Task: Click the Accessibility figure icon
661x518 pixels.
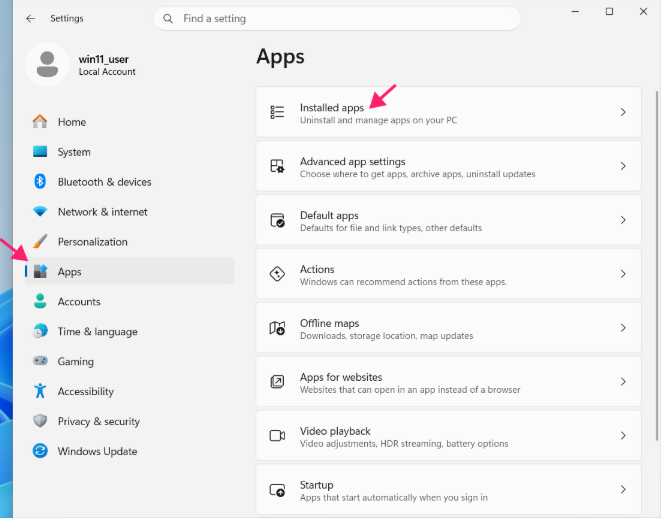Action: click(x=40, y=391)
